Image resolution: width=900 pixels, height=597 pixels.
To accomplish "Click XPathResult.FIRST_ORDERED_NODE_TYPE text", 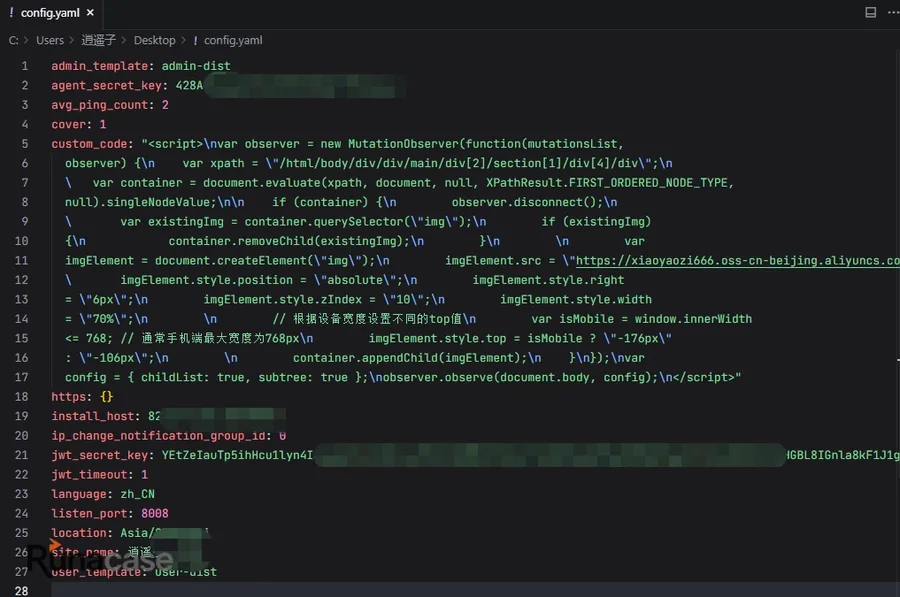I will [607, 183].
